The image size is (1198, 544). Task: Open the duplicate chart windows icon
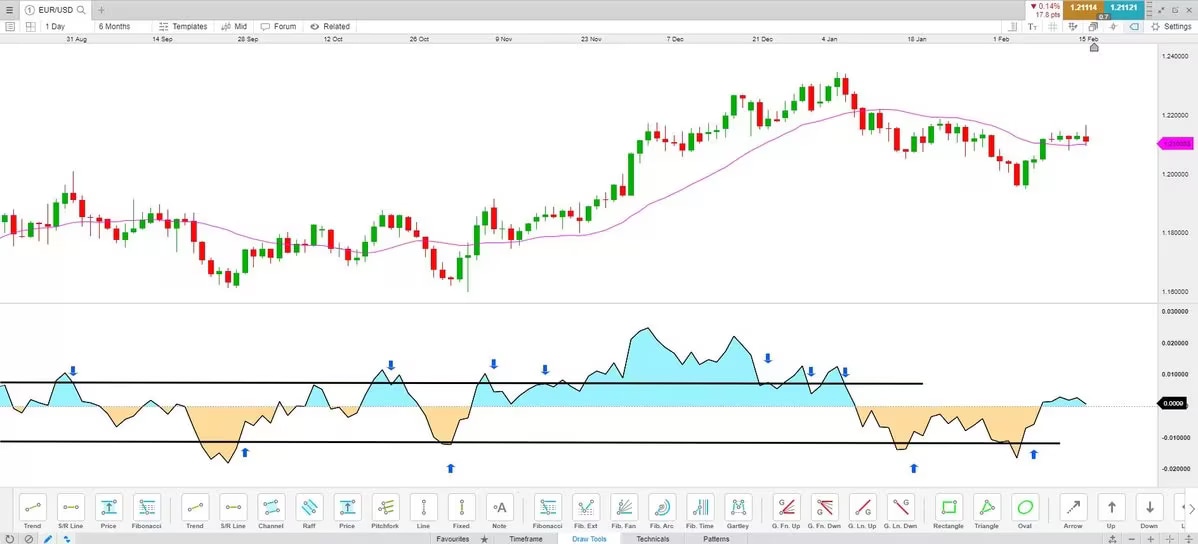pos(1093,27)
